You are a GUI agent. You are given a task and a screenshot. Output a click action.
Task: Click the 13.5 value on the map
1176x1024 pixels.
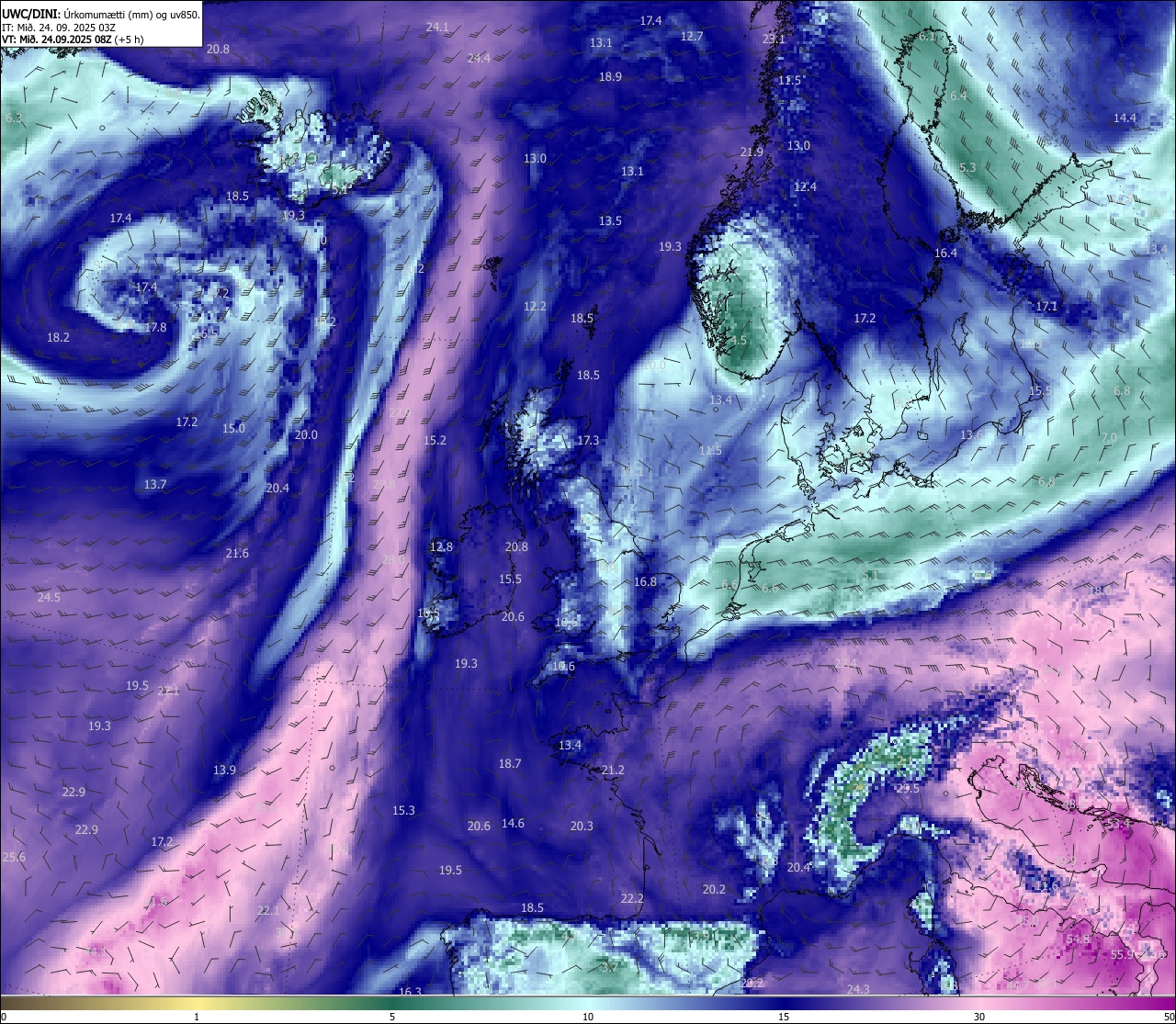(x=610, y=221)
